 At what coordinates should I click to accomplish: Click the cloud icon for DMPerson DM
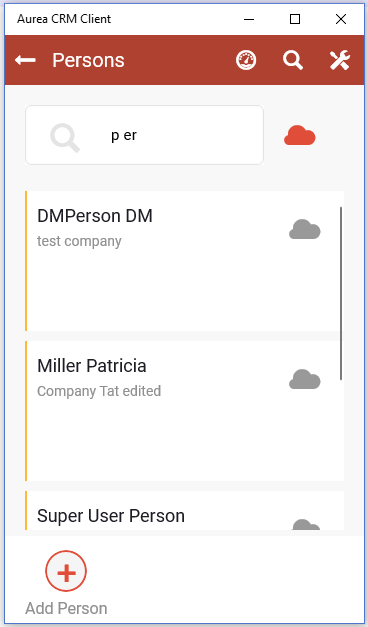(305, 229)
